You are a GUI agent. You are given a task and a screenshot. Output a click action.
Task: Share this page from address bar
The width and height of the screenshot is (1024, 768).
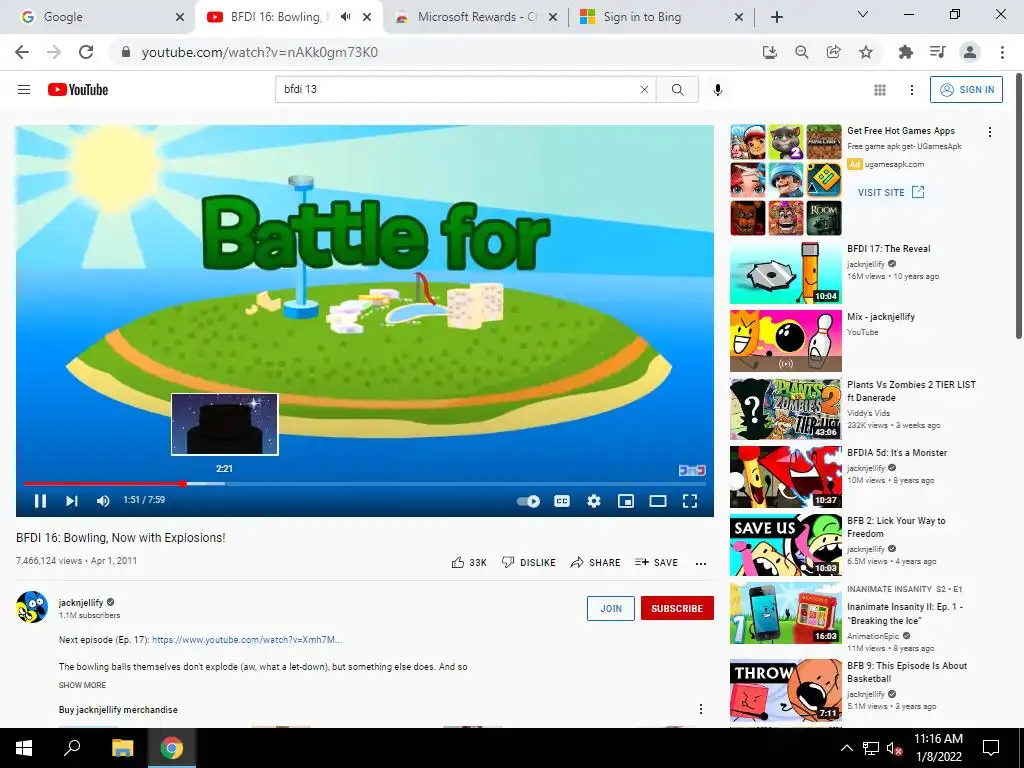[x=834, y=52]
